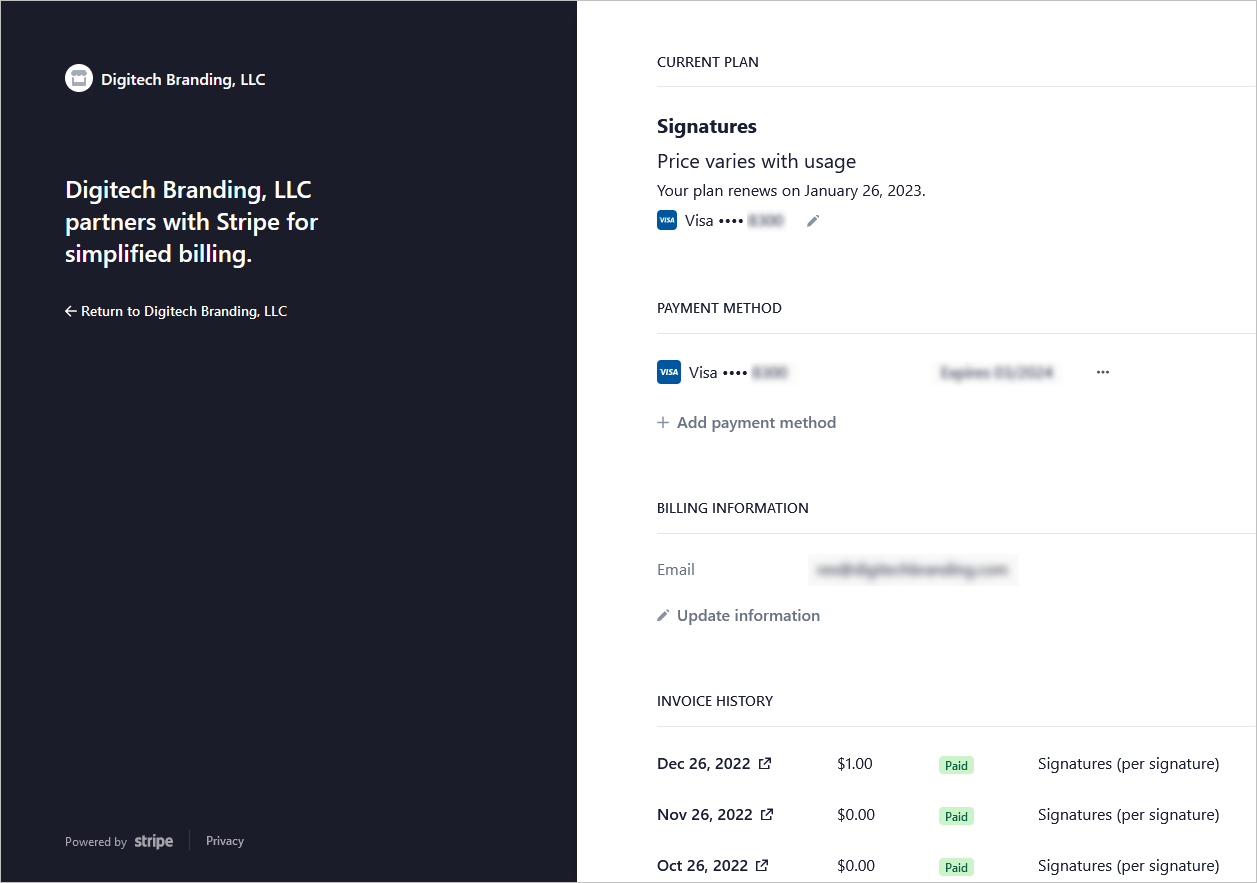Viewport: 1257px width, 883px height.
Task: Click Signatures (per signature) in Dec 26 row
Action: point(1129,764)
